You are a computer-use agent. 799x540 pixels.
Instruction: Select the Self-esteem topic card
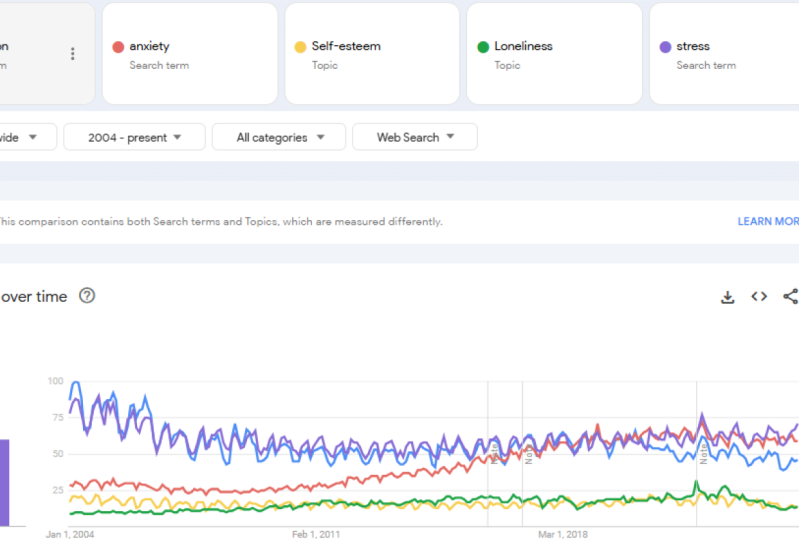pyautogui.click(x=372, y=54)
